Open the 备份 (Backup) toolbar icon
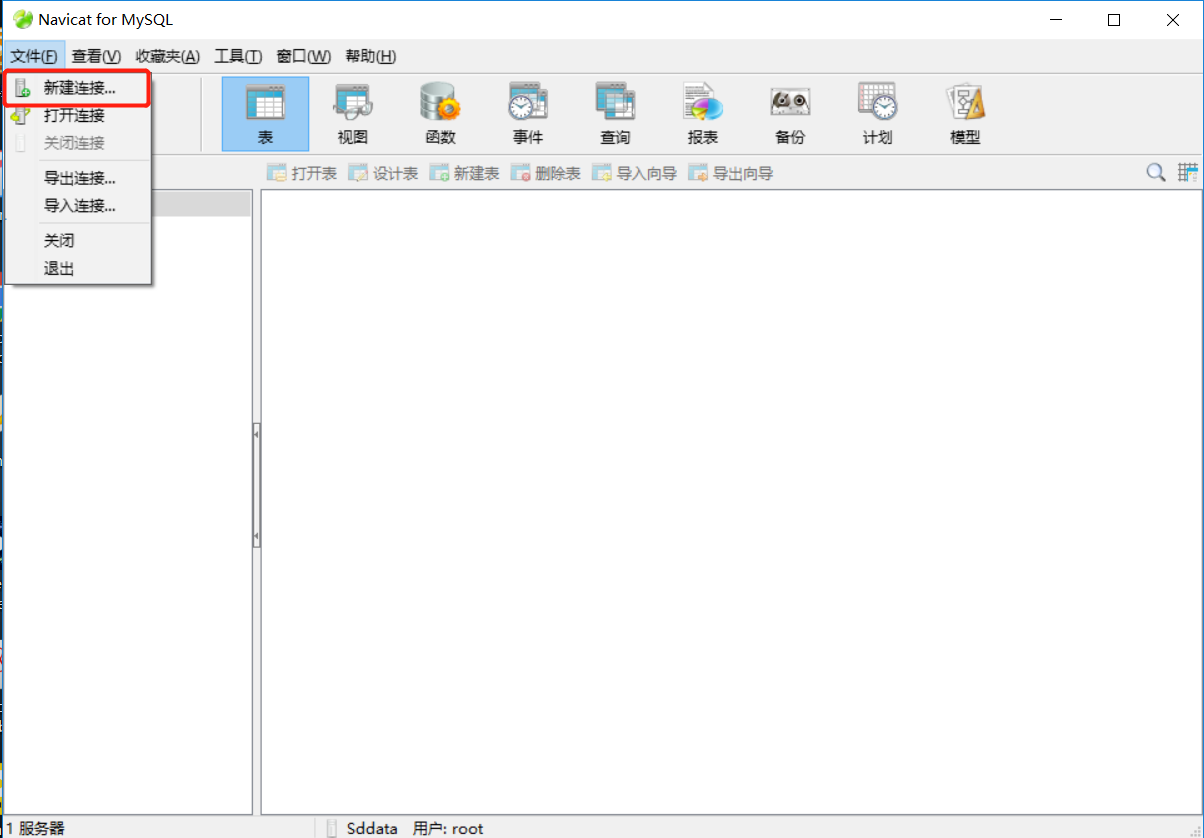 (790, 114)
